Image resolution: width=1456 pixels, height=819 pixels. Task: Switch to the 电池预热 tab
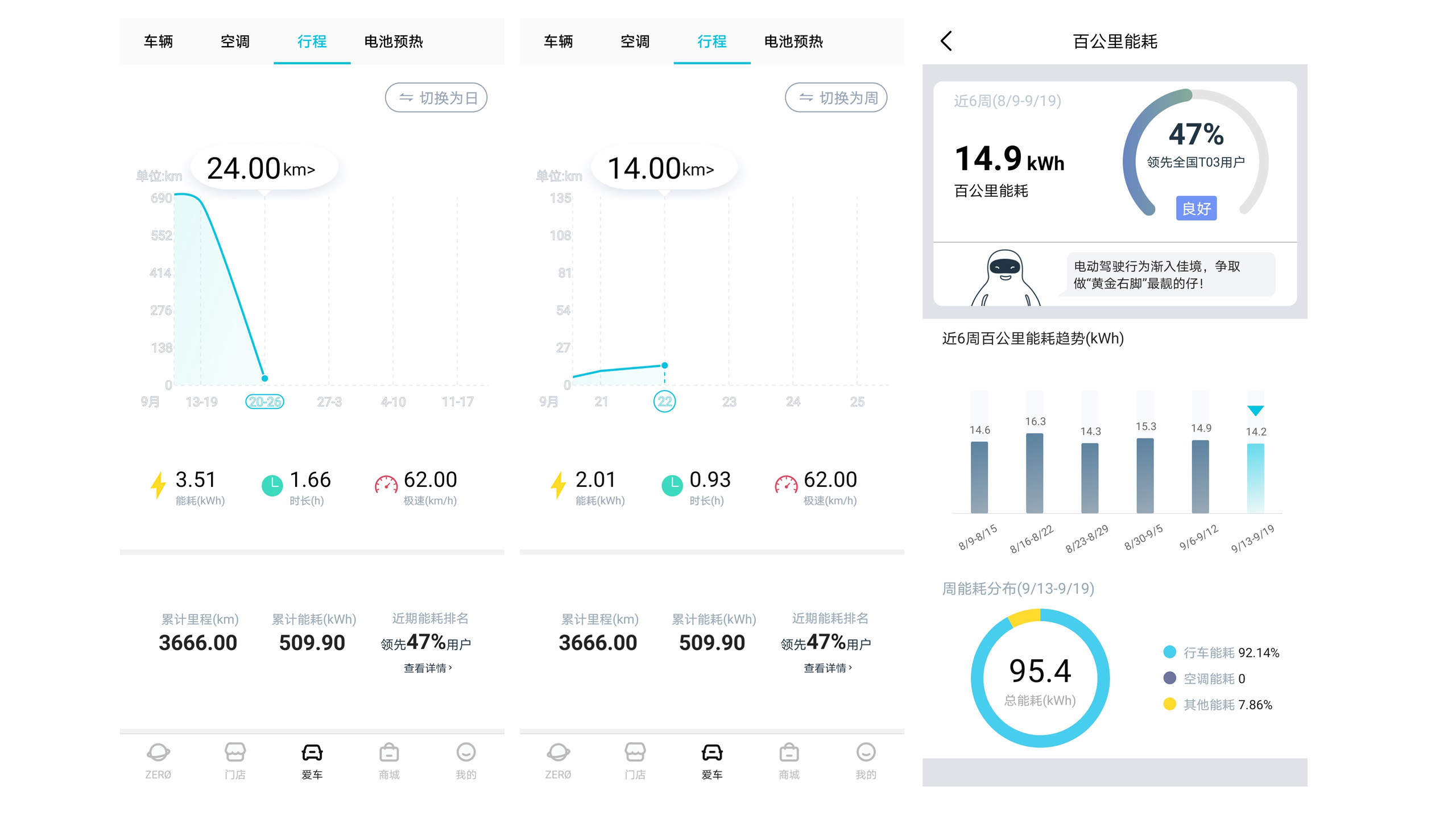395,42
